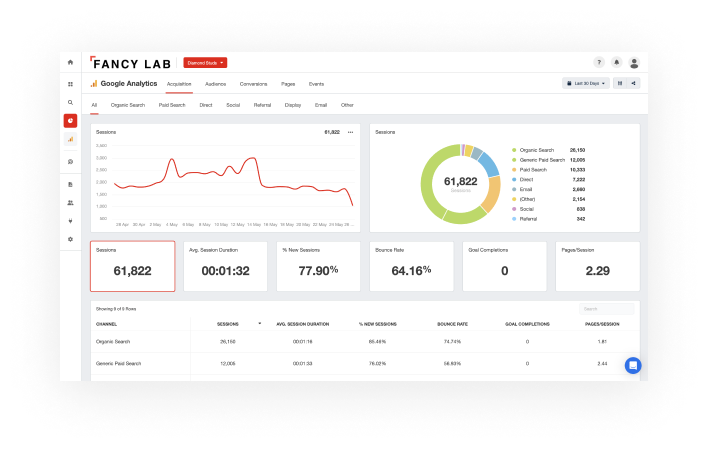
Task: Open the dashboard grid icon in sidebar
Action: click(x=70, y=84)
